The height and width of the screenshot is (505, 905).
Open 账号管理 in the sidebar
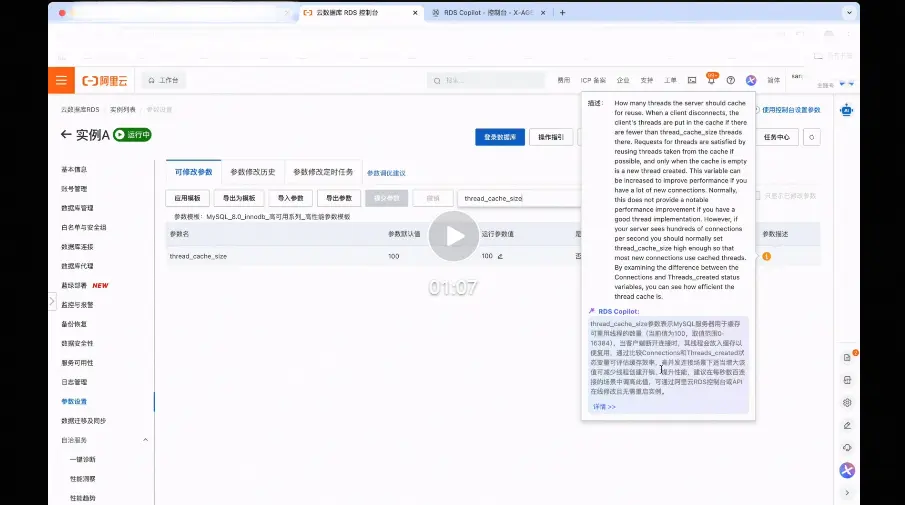74,189
